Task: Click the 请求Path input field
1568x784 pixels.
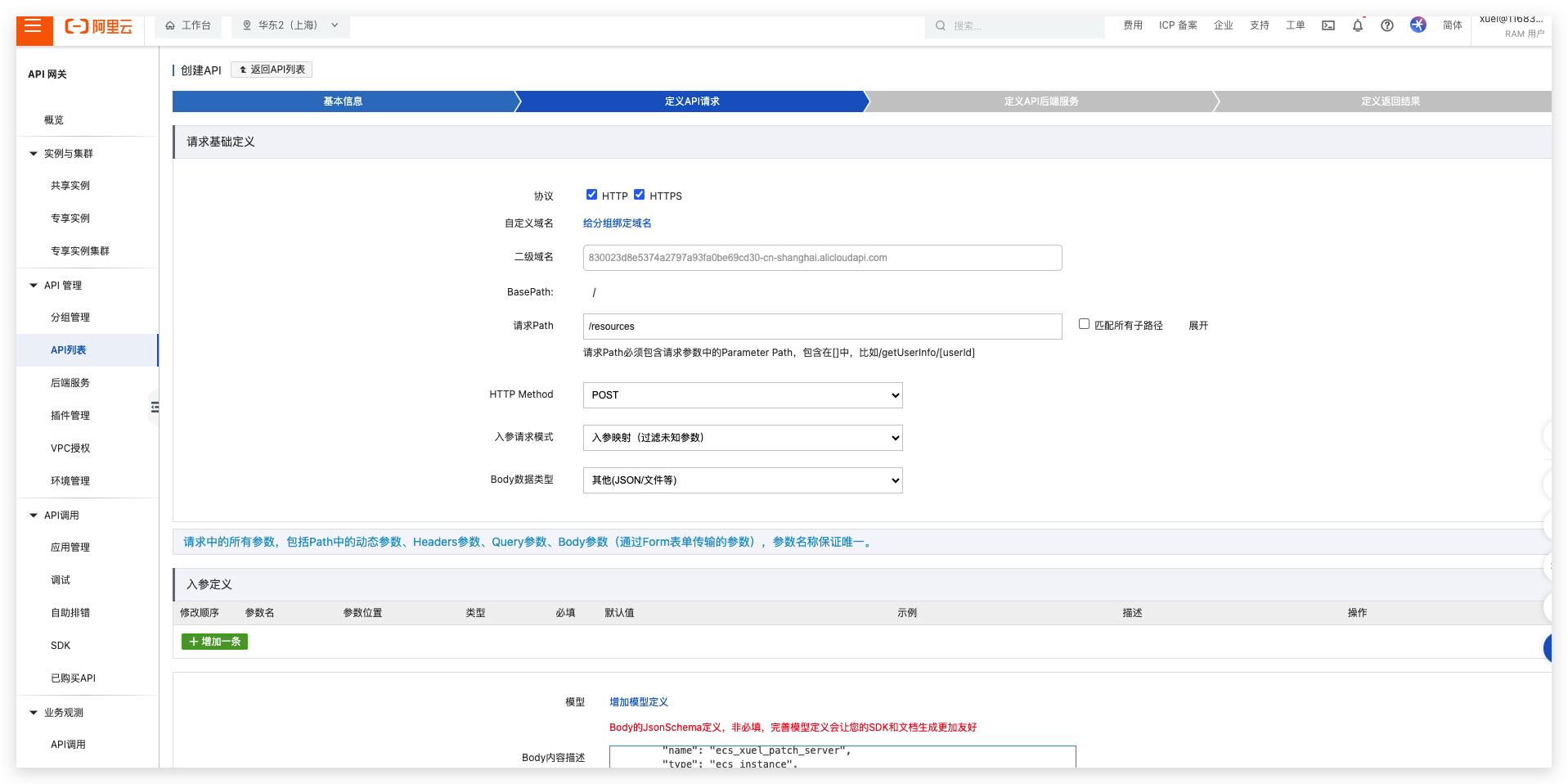Action: click(x=821, y=327)
